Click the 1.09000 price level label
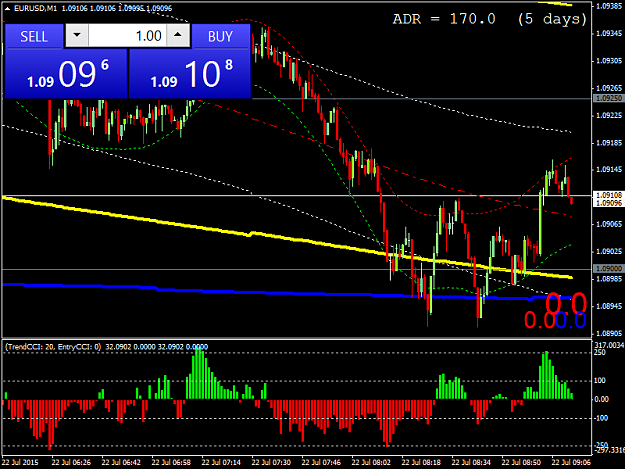The width and height of the screenshot is (625, 469). pos(608,269)
